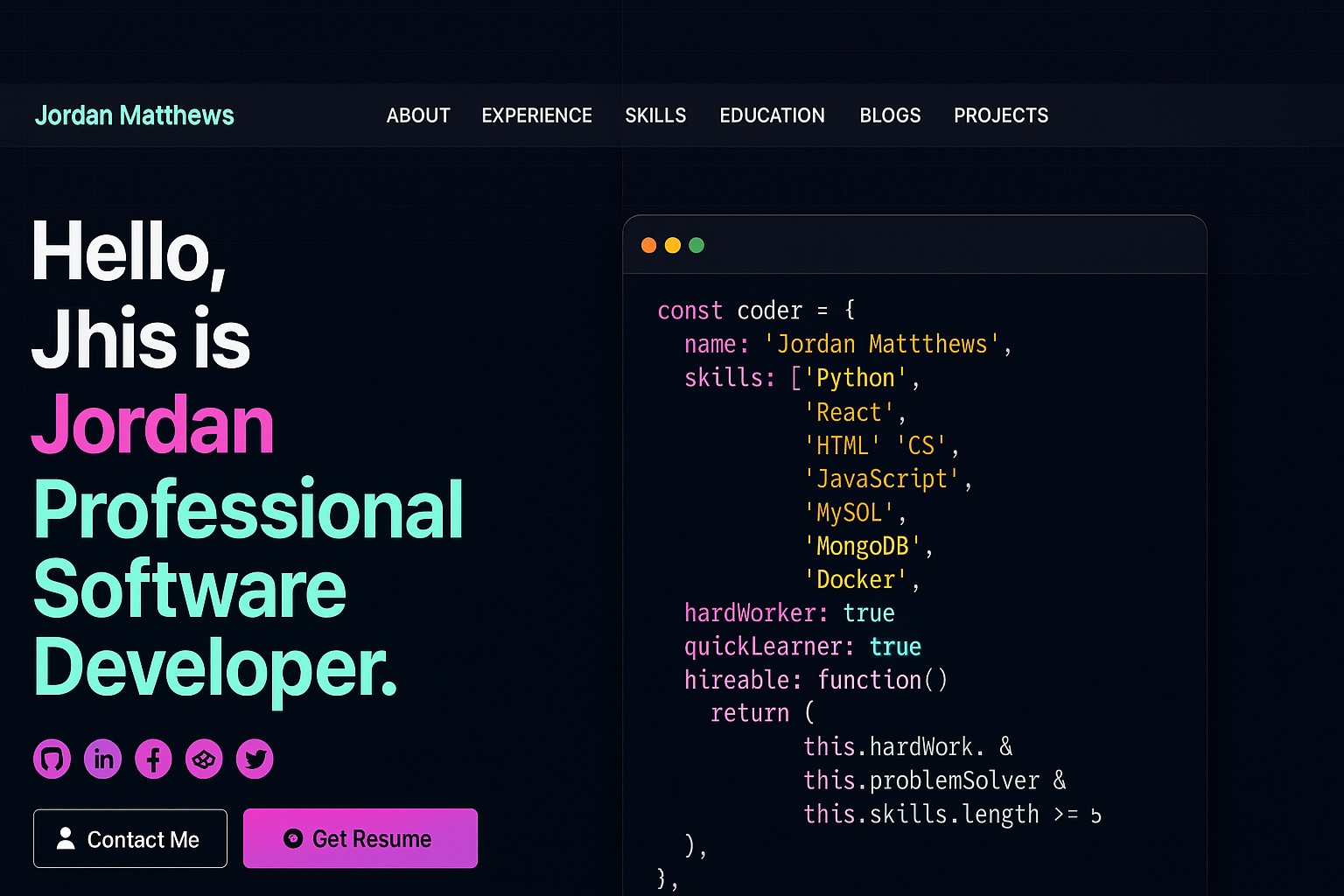The height and width of the screenshot is (896, 1344).
Task: Click the Get Resume button
Action: point(360,838)
